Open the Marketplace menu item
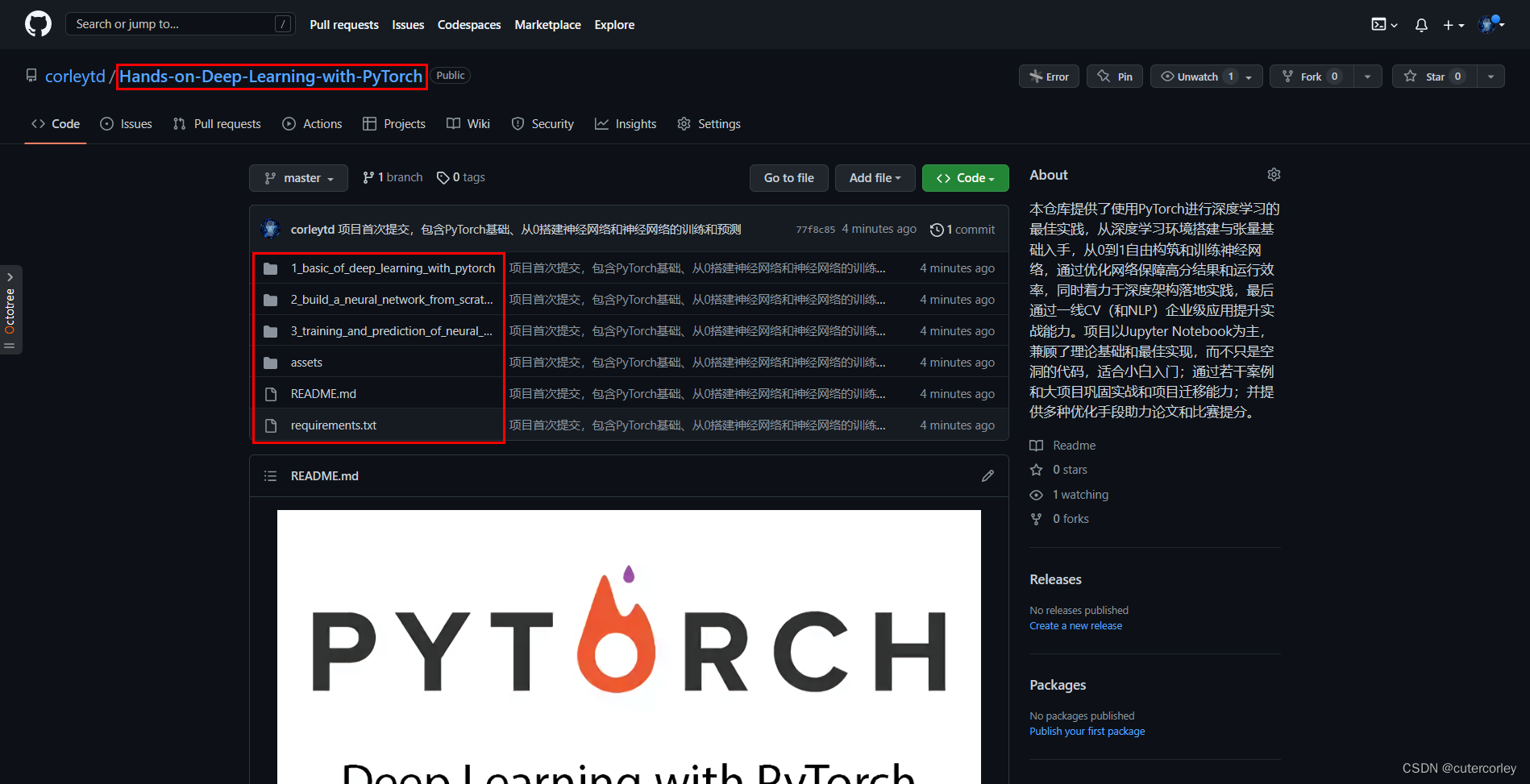 547,25
